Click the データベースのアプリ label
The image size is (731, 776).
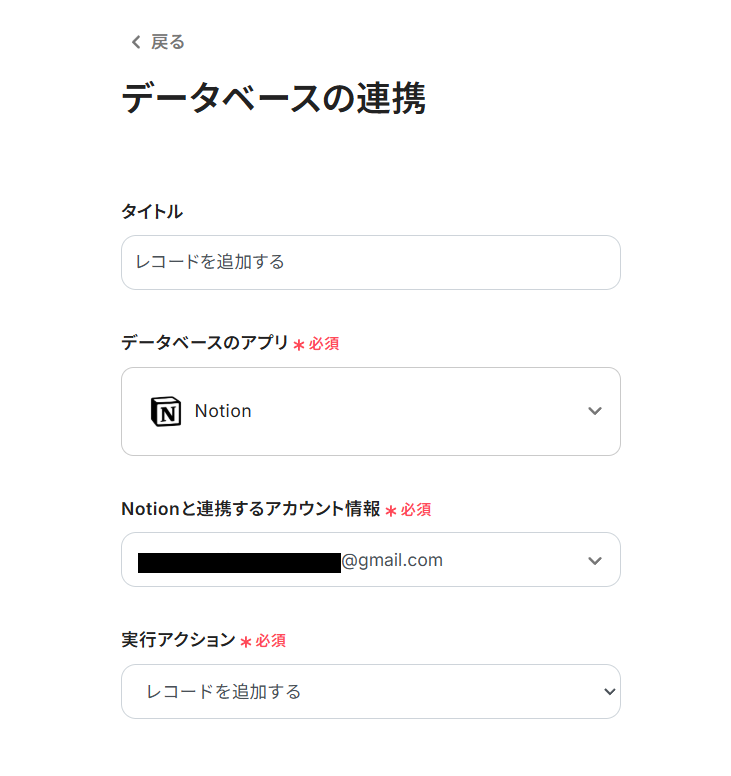pyautogui.click(x=204, y=343)
